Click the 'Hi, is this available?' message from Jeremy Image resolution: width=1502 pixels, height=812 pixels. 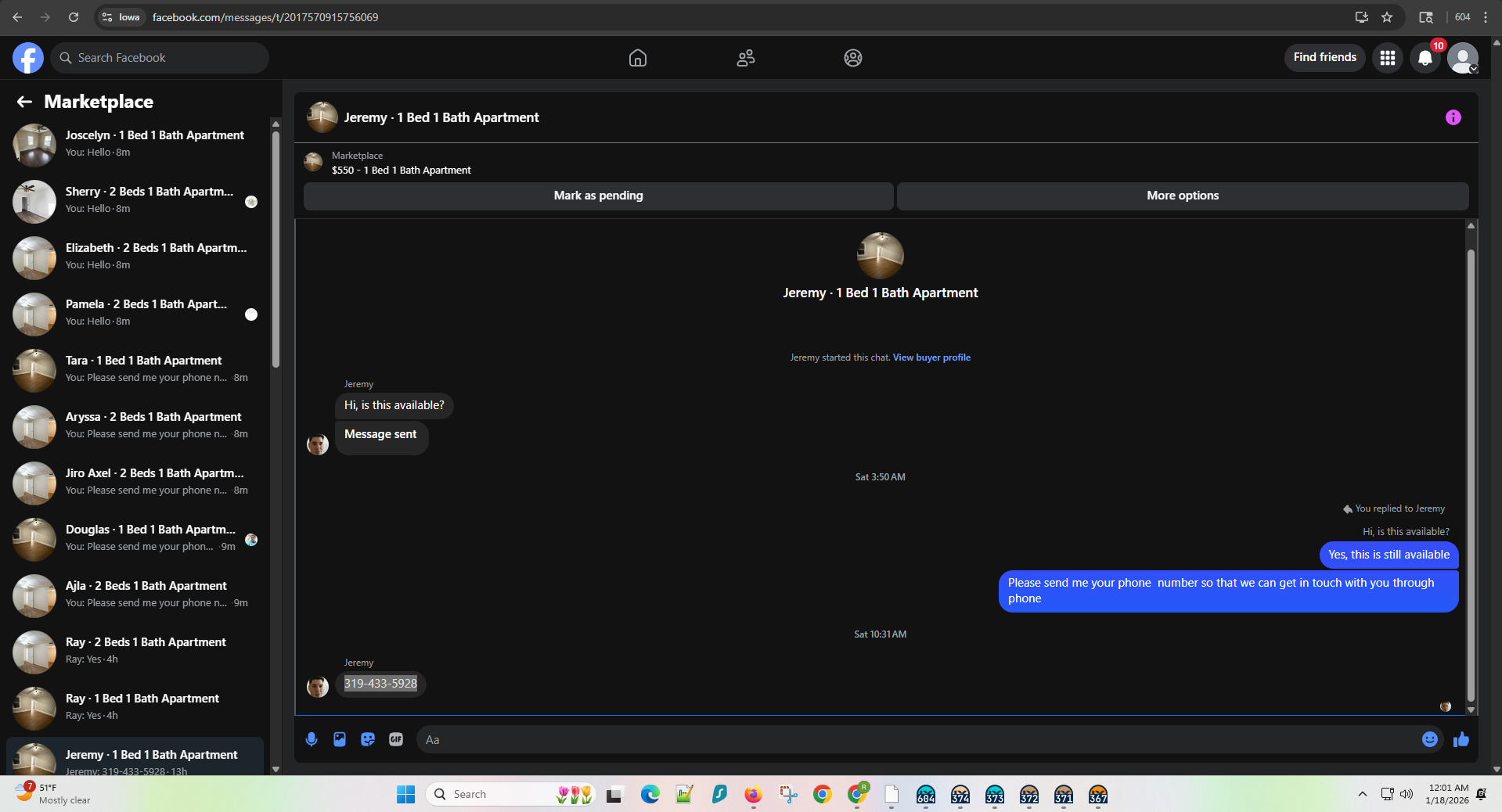coord(394,405)
